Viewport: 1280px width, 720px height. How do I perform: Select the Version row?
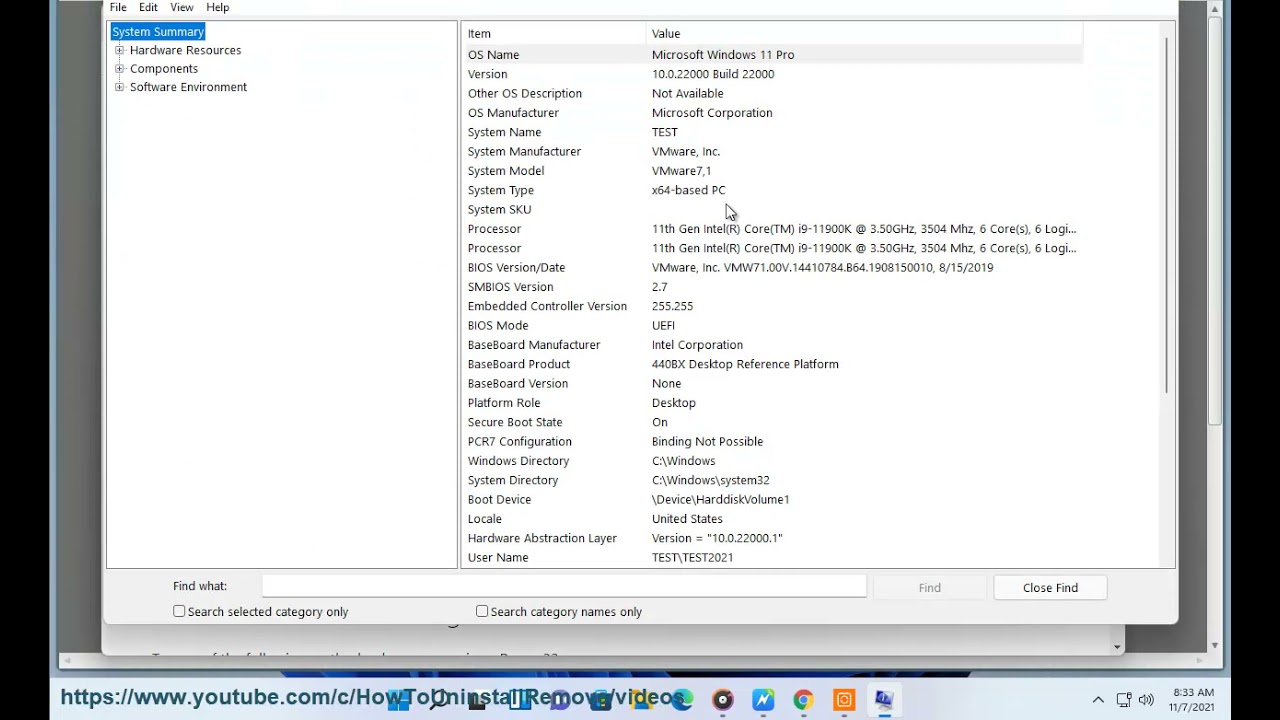tap(772, 74)
